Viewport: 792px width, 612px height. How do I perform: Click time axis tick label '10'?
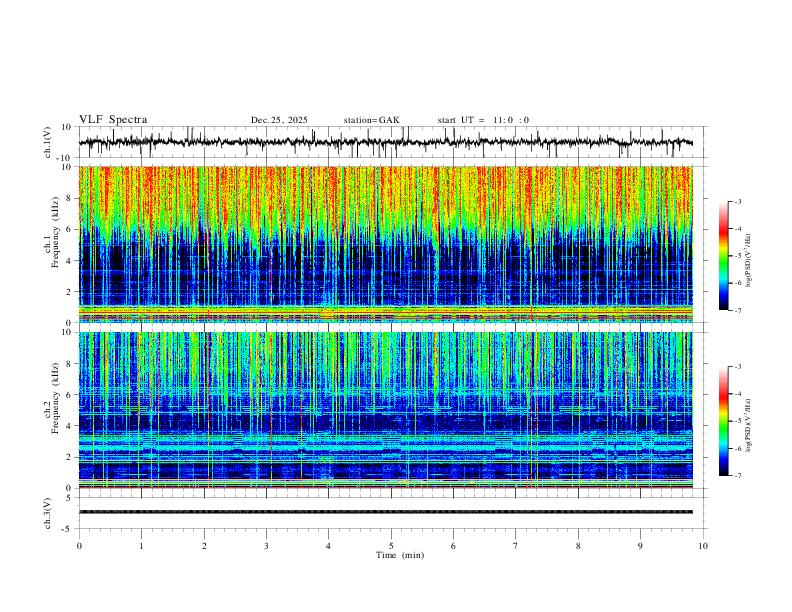pyautogui.click(x=703, y=546)
